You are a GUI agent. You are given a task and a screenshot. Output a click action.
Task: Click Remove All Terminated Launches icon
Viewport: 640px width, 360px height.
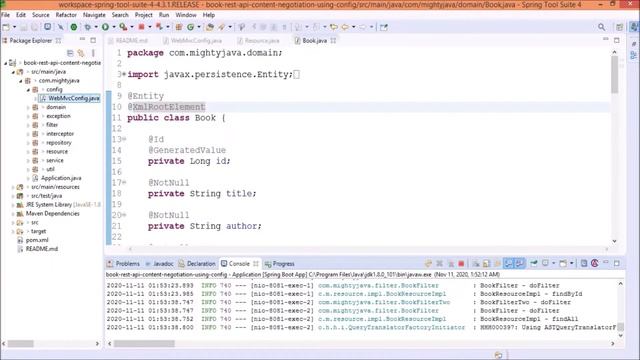click(451, 263)
